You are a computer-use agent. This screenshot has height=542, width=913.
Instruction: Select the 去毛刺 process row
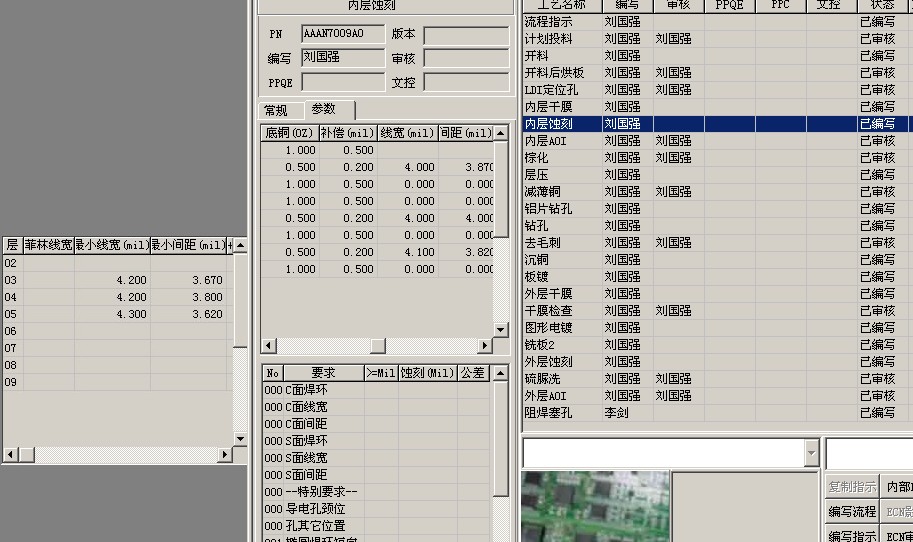718,243
